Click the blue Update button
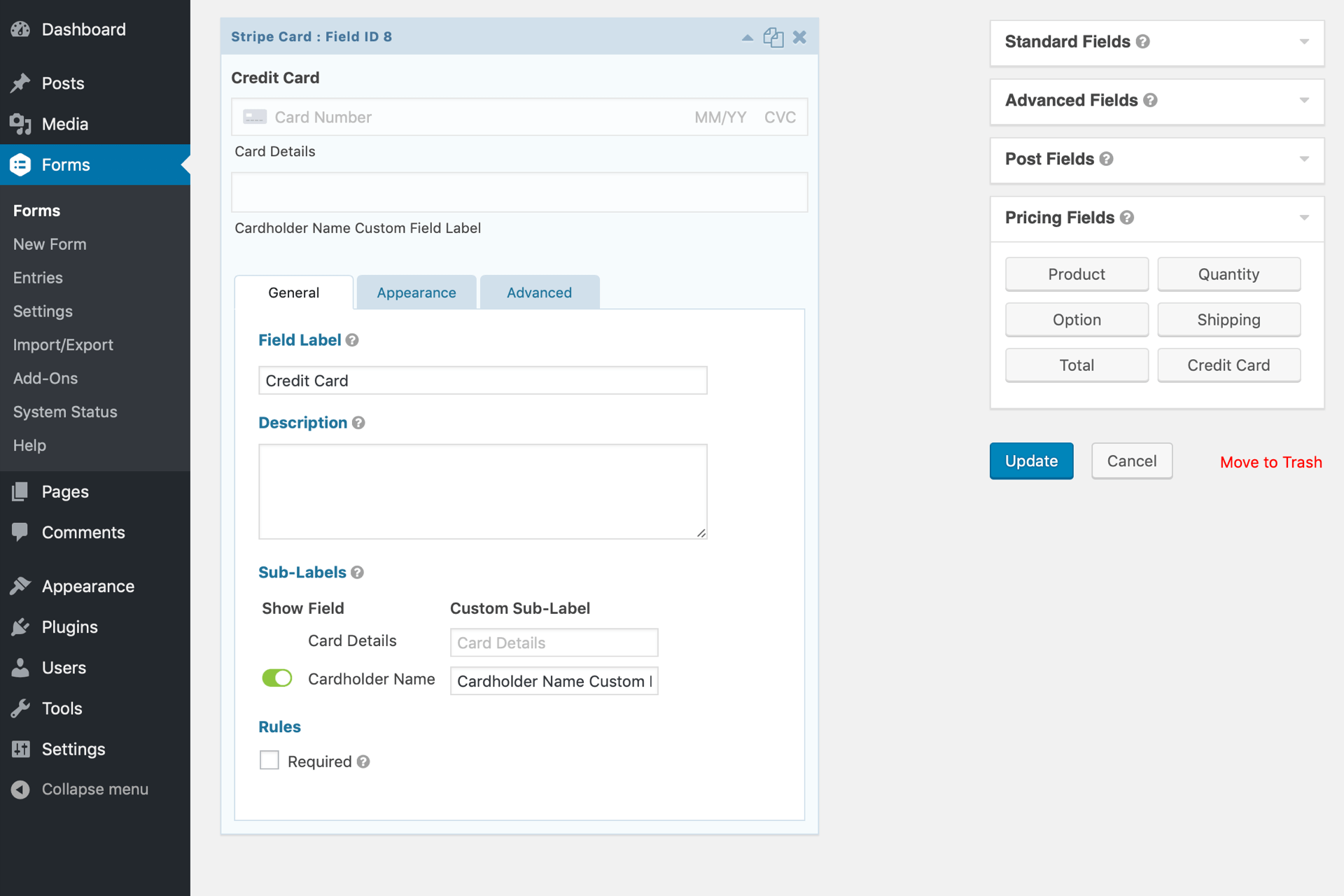Viewport: 1344px width, 896px height. pos(1030,461)
